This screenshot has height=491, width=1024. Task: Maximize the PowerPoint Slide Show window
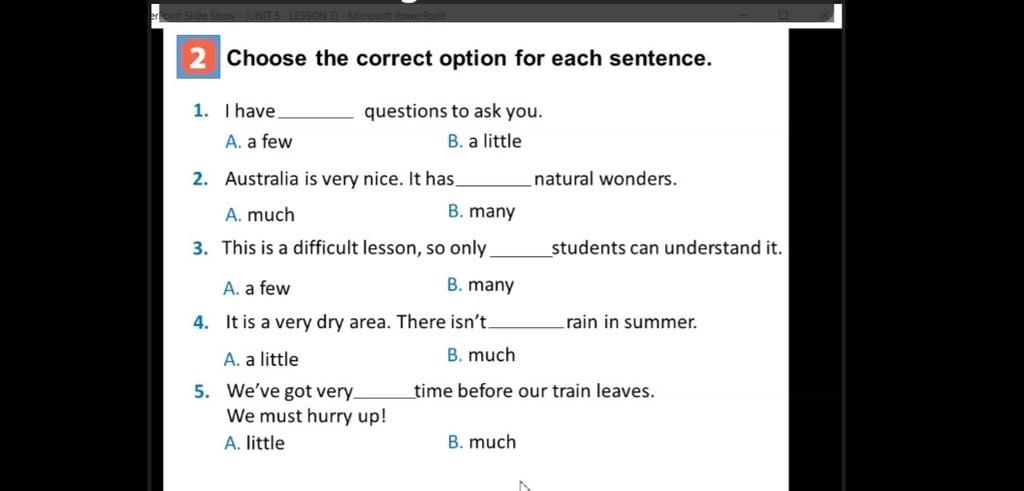[x=784, y=14]
